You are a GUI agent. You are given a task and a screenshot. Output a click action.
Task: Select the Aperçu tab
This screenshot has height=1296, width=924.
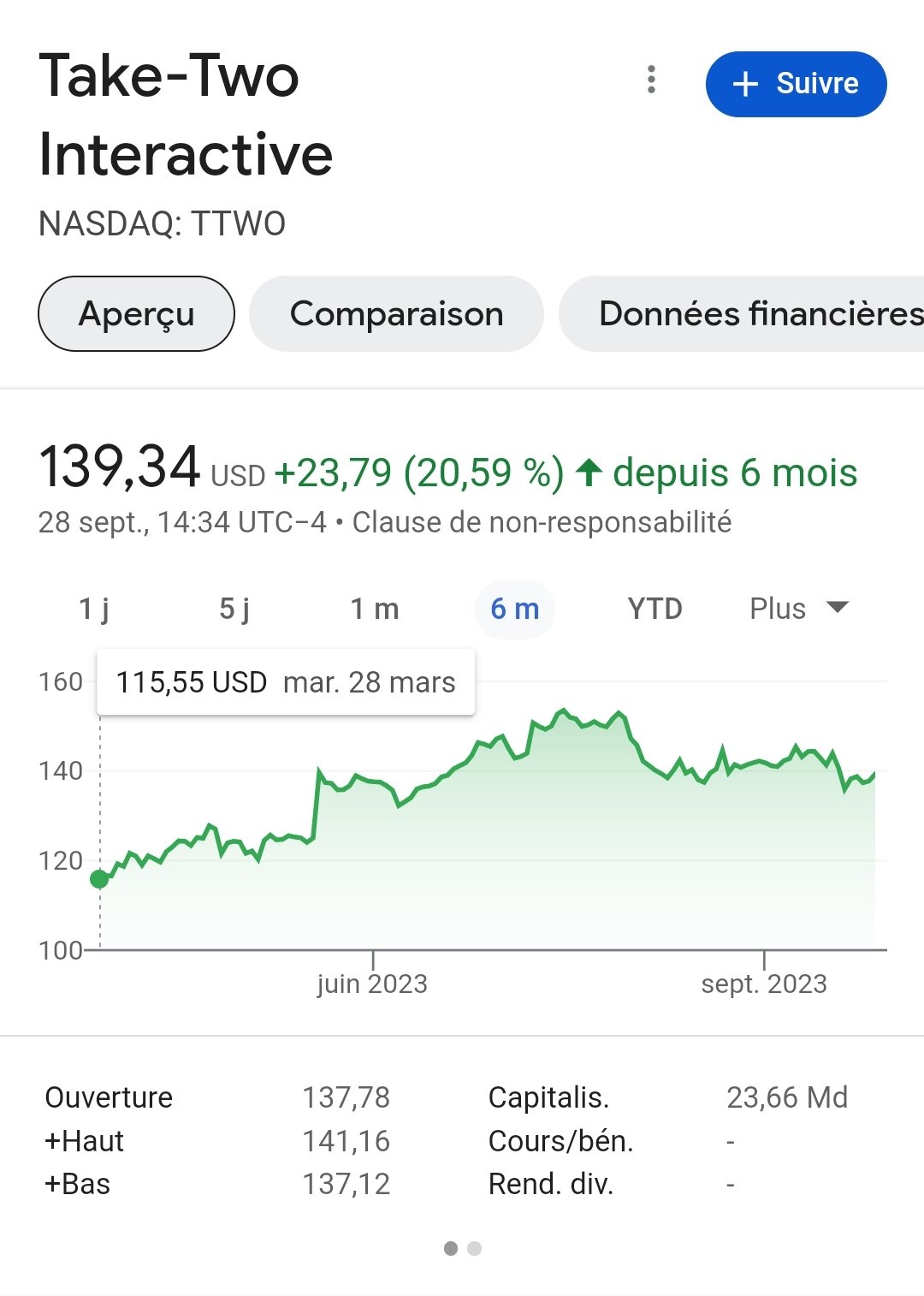click(x=136, y=314)
